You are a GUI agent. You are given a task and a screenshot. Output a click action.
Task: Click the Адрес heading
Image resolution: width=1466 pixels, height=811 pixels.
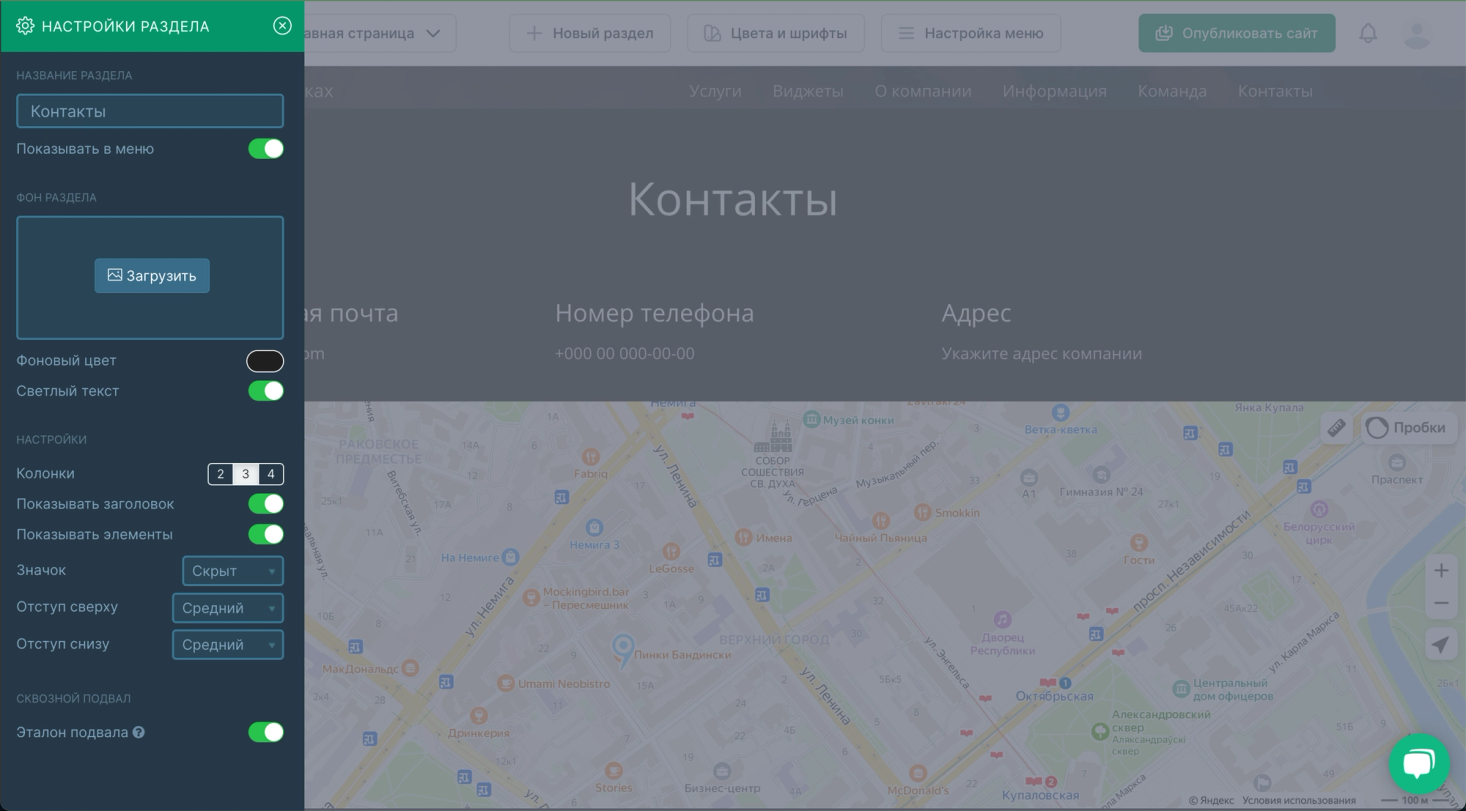(977, 313)
